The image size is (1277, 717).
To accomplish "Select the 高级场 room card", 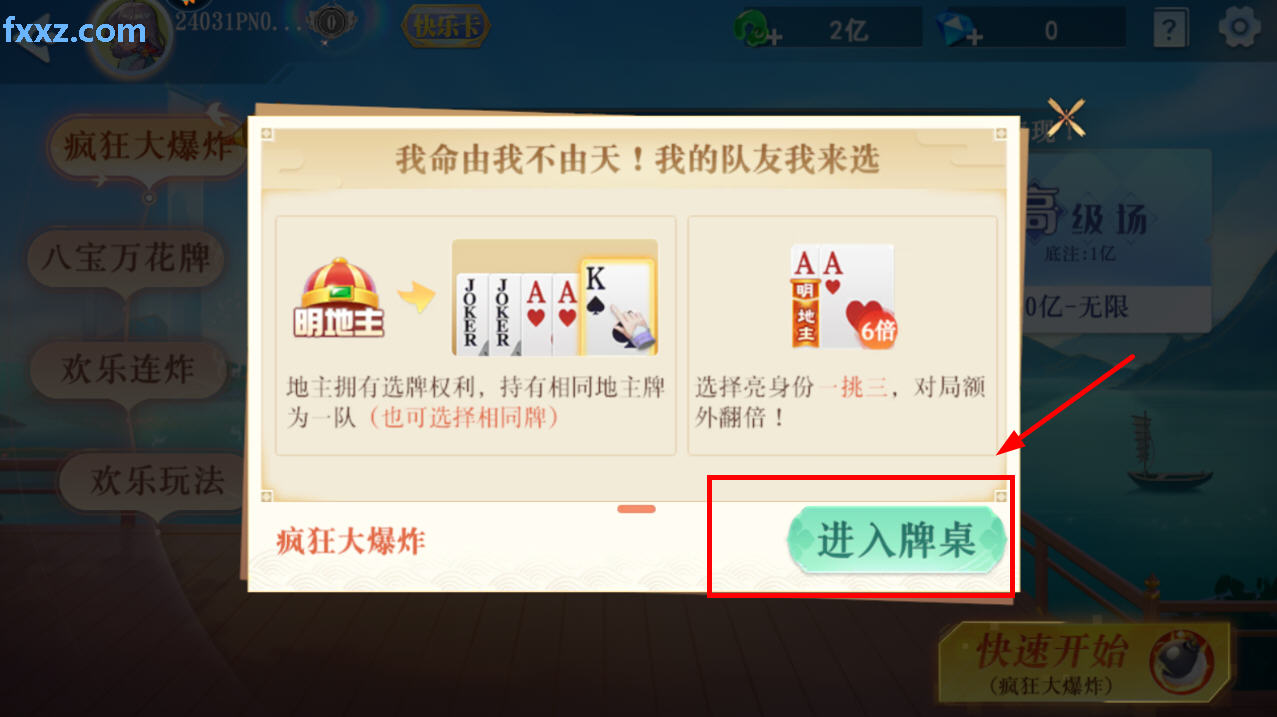I will click(1113, 235).
